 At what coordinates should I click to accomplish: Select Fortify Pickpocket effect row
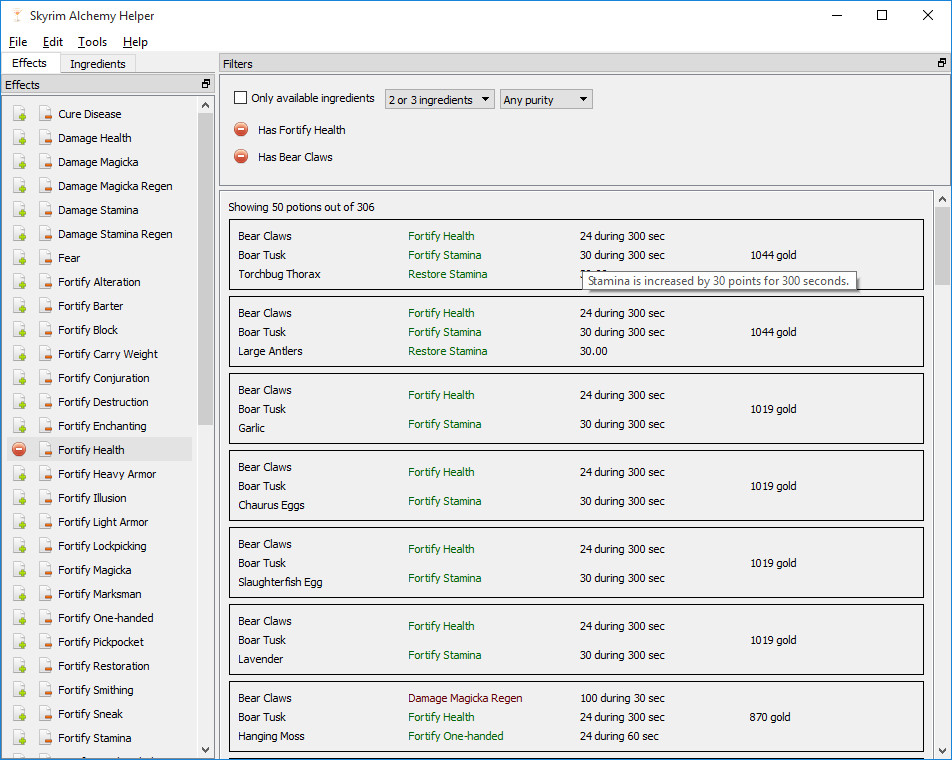click(101, 642)
